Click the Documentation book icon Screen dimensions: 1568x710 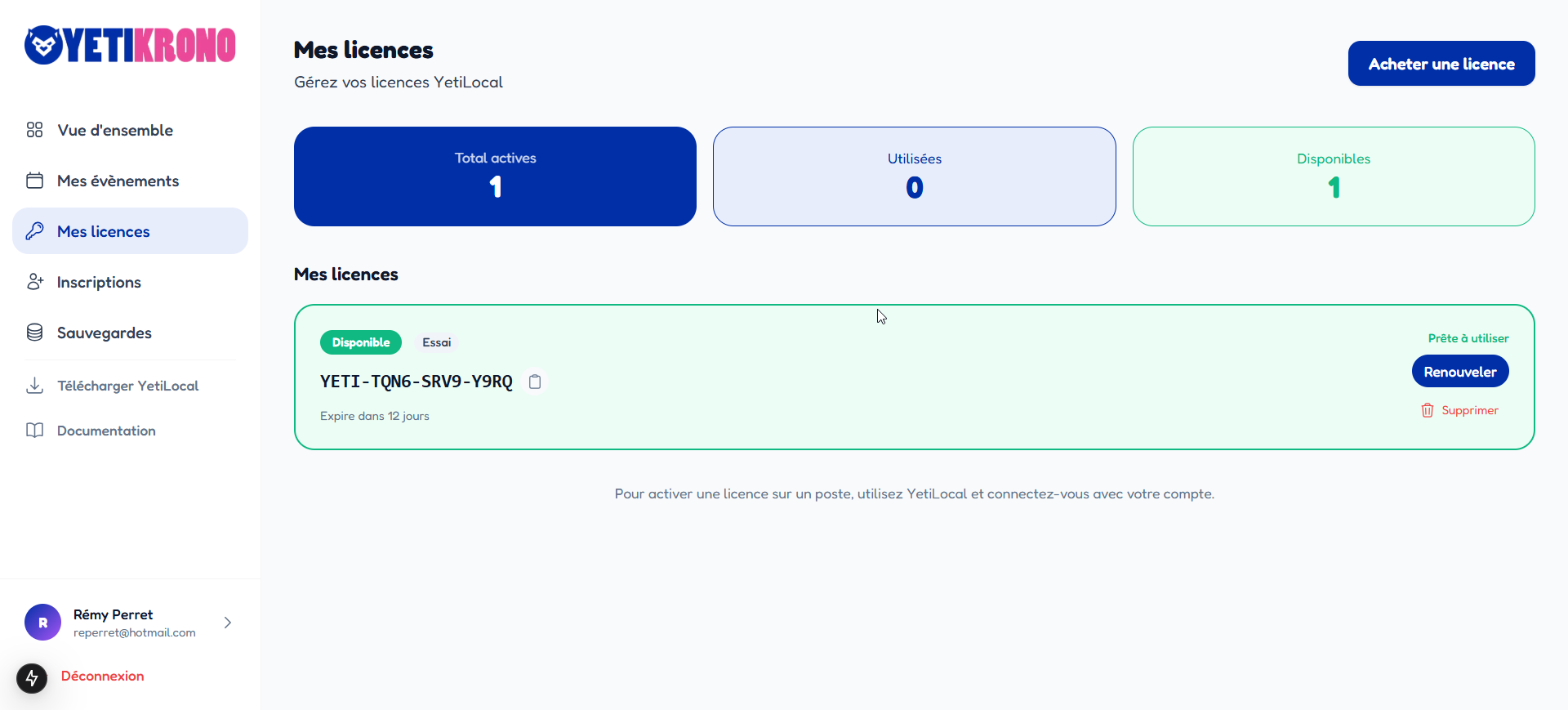click(x=34, y=431)
